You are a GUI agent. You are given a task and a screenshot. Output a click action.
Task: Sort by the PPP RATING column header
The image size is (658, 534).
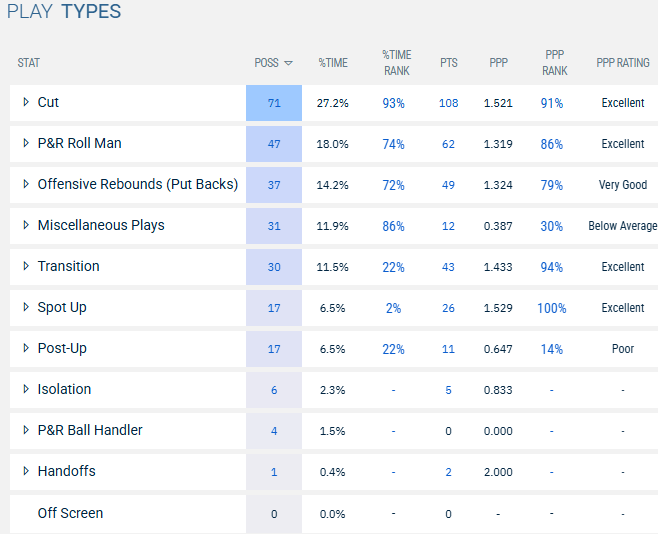pos(622,63)
